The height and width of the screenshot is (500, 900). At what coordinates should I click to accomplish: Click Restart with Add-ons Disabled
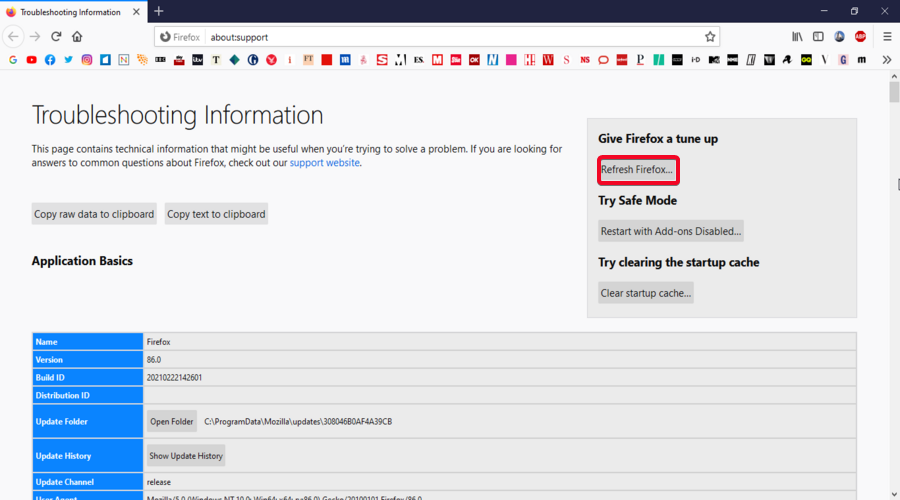[x=671, y=231]
